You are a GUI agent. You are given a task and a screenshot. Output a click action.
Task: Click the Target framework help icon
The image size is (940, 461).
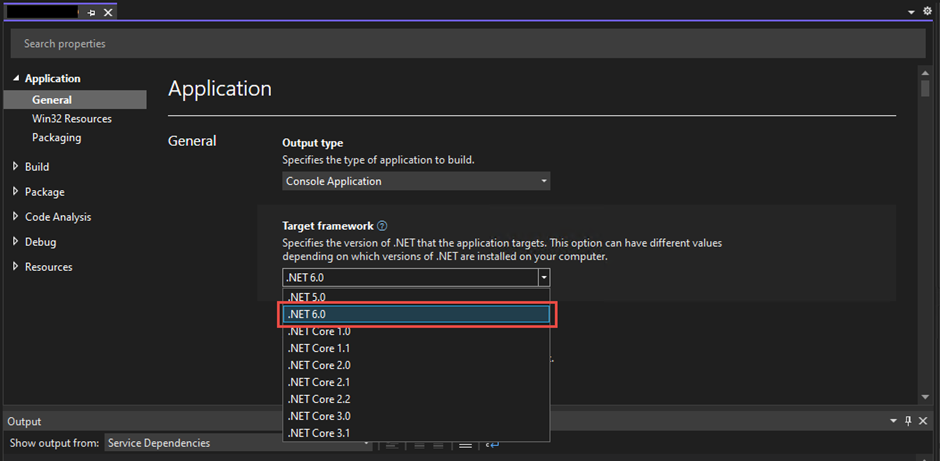click(382, 227)
